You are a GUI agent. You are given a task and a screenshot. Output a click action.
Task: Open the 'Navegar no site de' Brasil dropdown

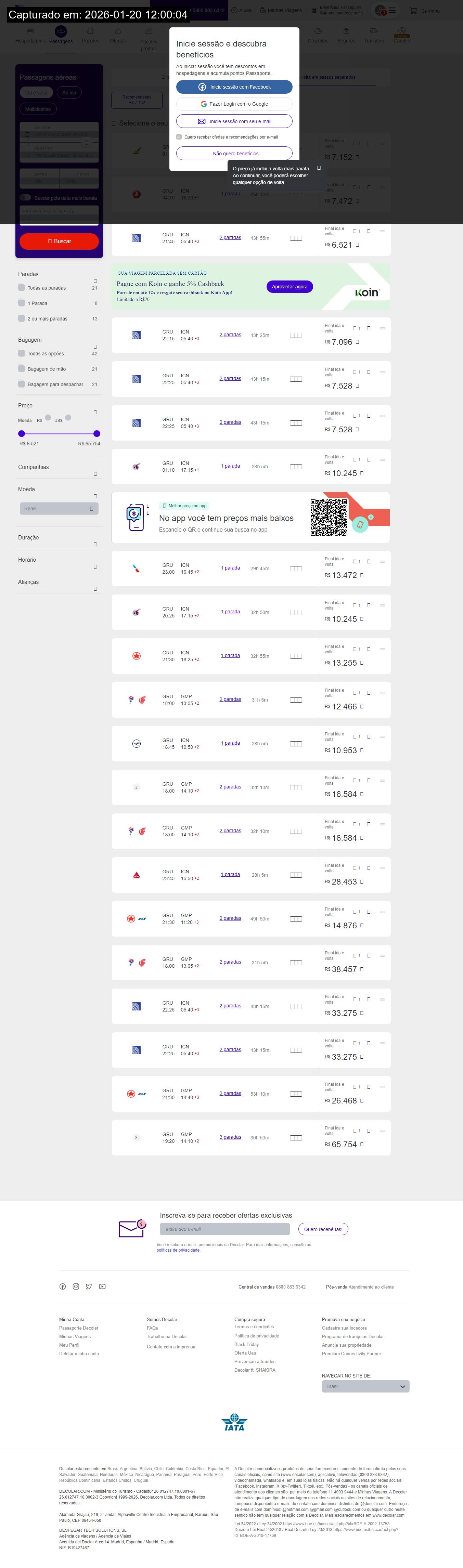tap(365, 1386)
